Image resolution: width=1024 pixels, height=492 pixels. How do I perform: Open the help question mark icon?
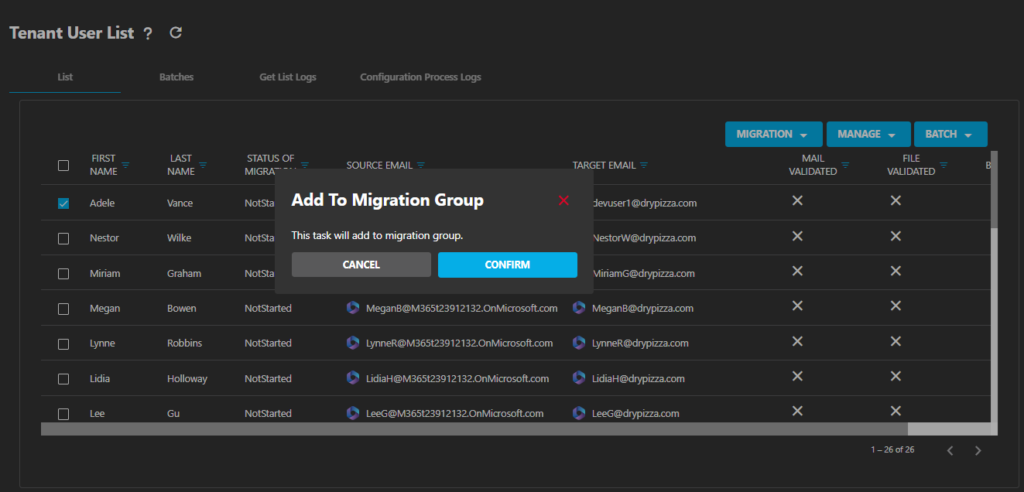point(148,33)
